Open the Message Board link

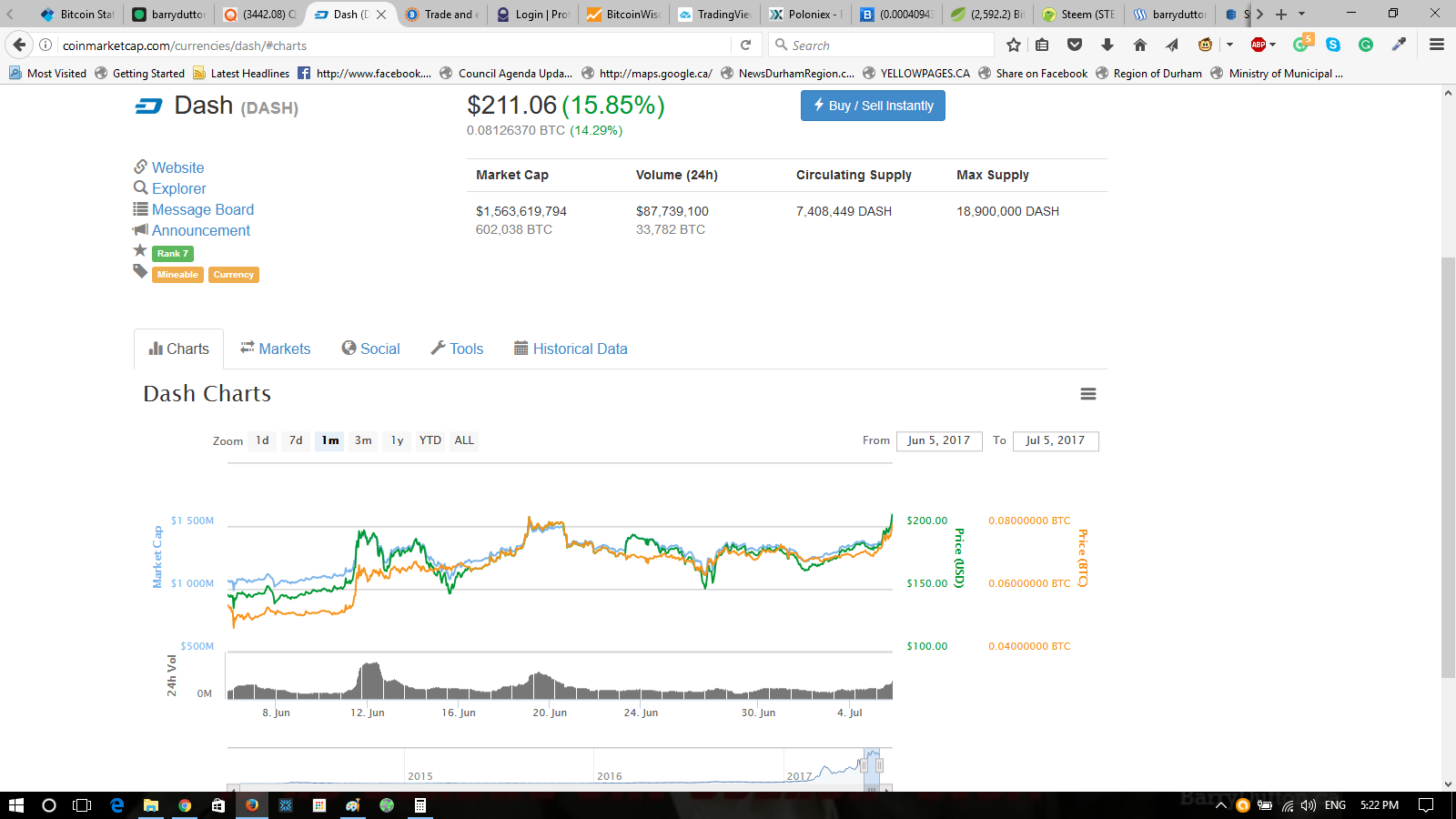(203, 209)
